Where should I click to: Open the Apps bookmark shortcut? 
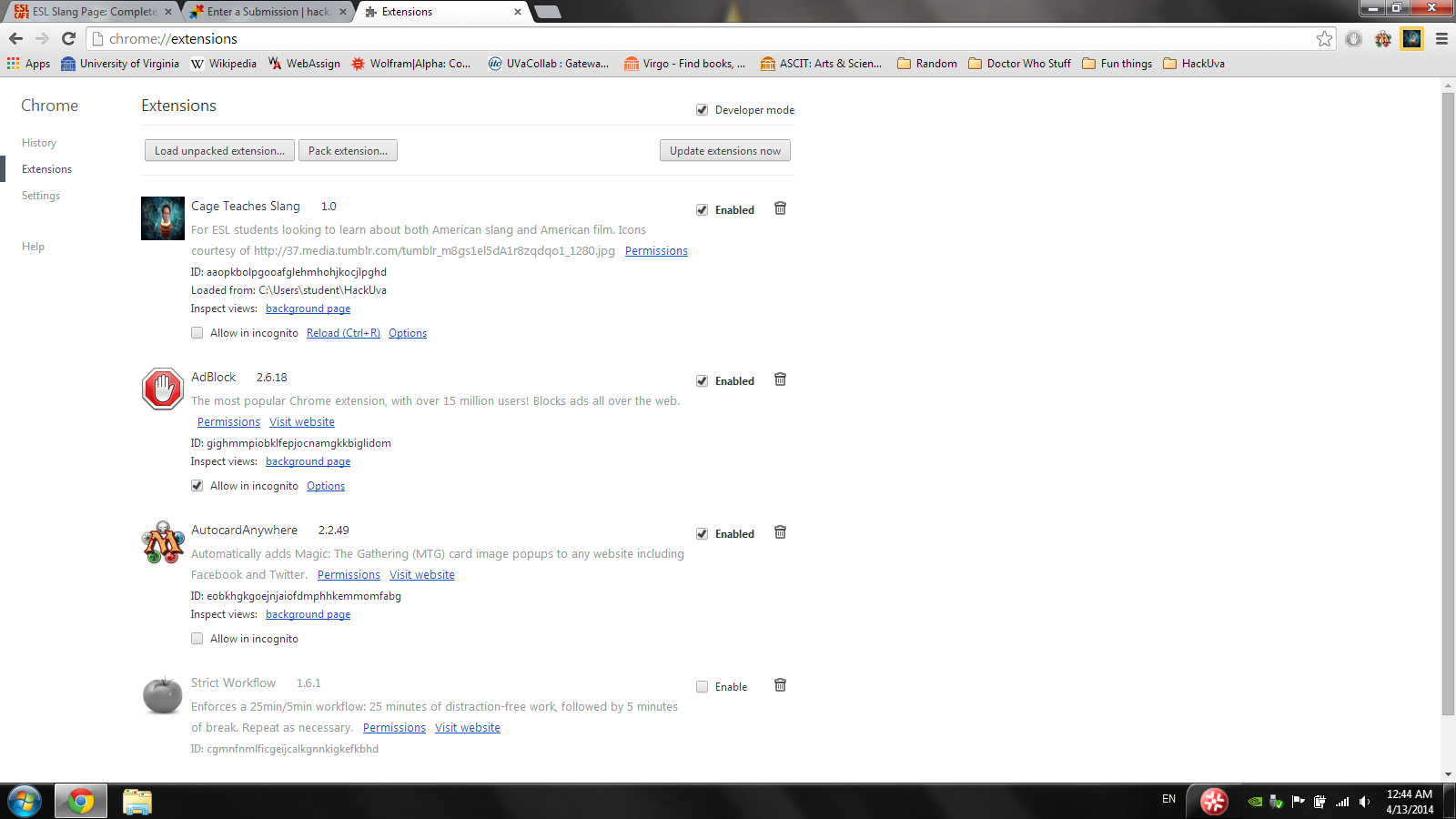click(x=28, y=64)
